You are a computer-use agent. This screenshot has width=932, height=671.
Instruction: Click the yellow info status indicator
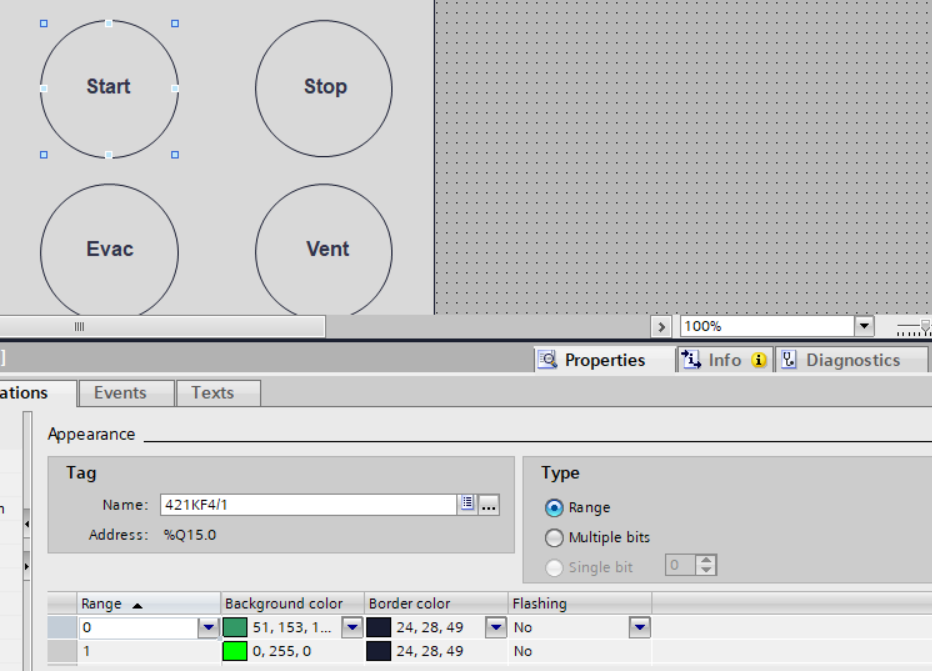coord(758,360)
